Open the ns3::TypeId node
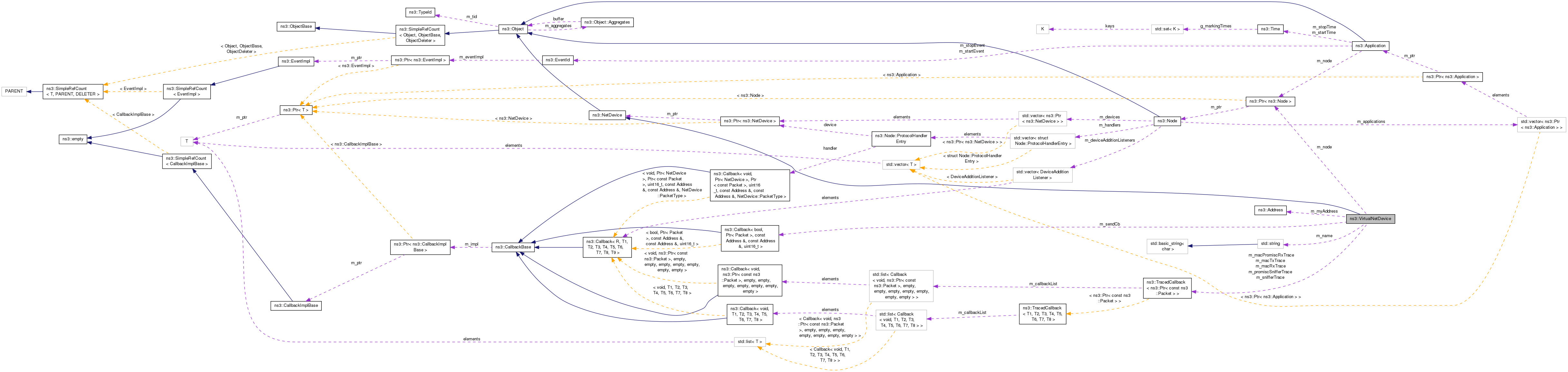Image resolution: width=1568 pixels, height=372 pixels. [x=420, y=12]
